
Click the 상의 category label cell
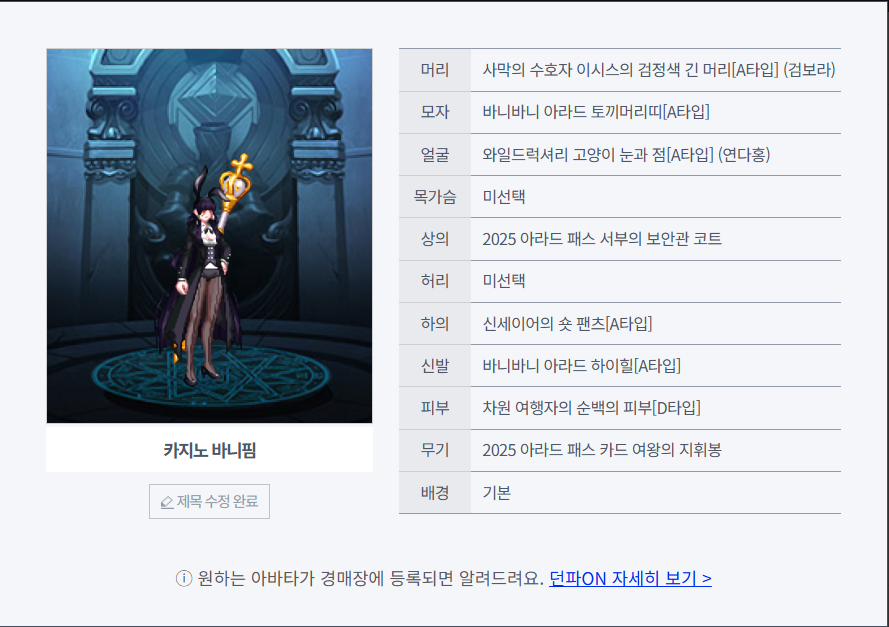[x=435, y=239]
